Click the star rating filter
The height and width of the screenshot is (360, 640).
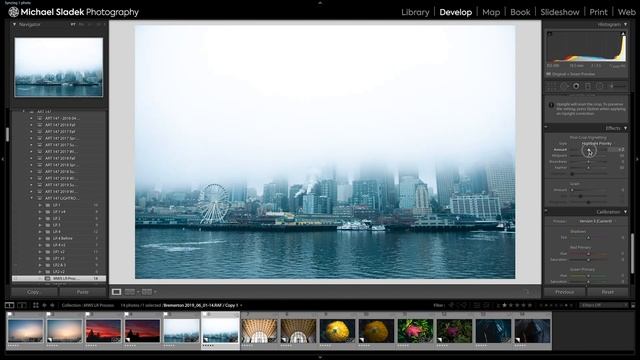point(517,305)
